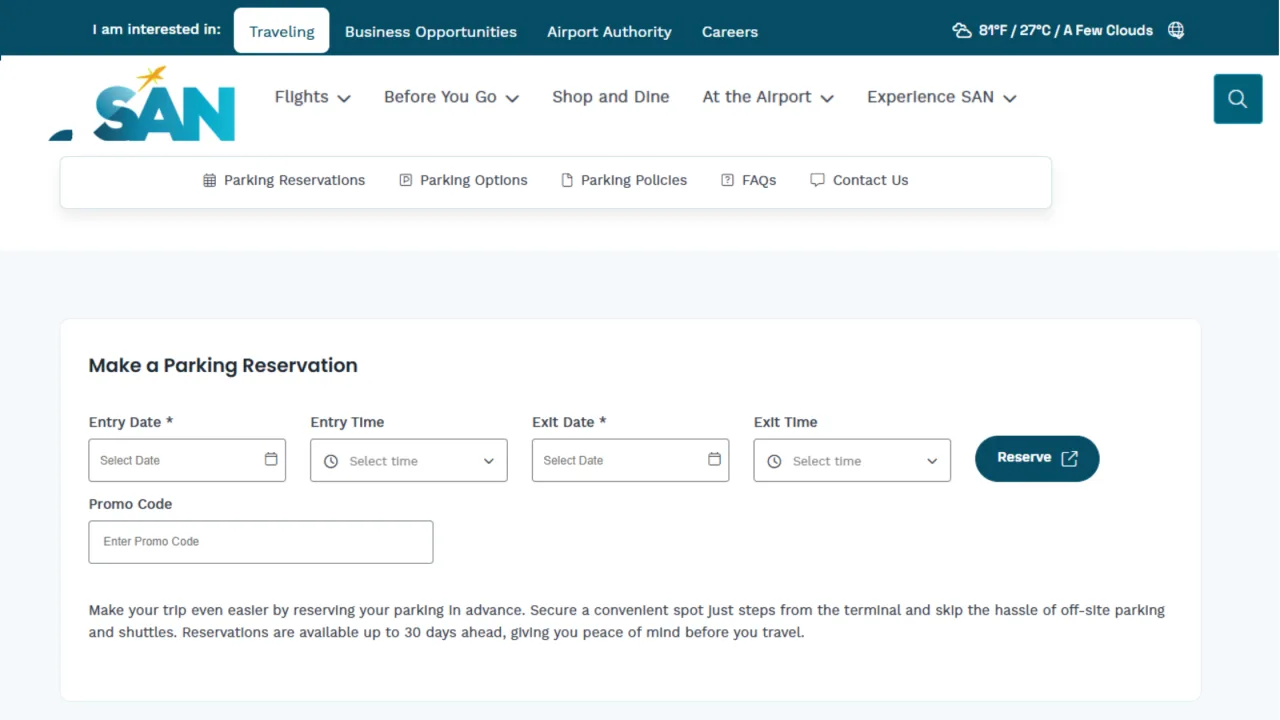Open the site search magnifier button

pos(1238,99)
